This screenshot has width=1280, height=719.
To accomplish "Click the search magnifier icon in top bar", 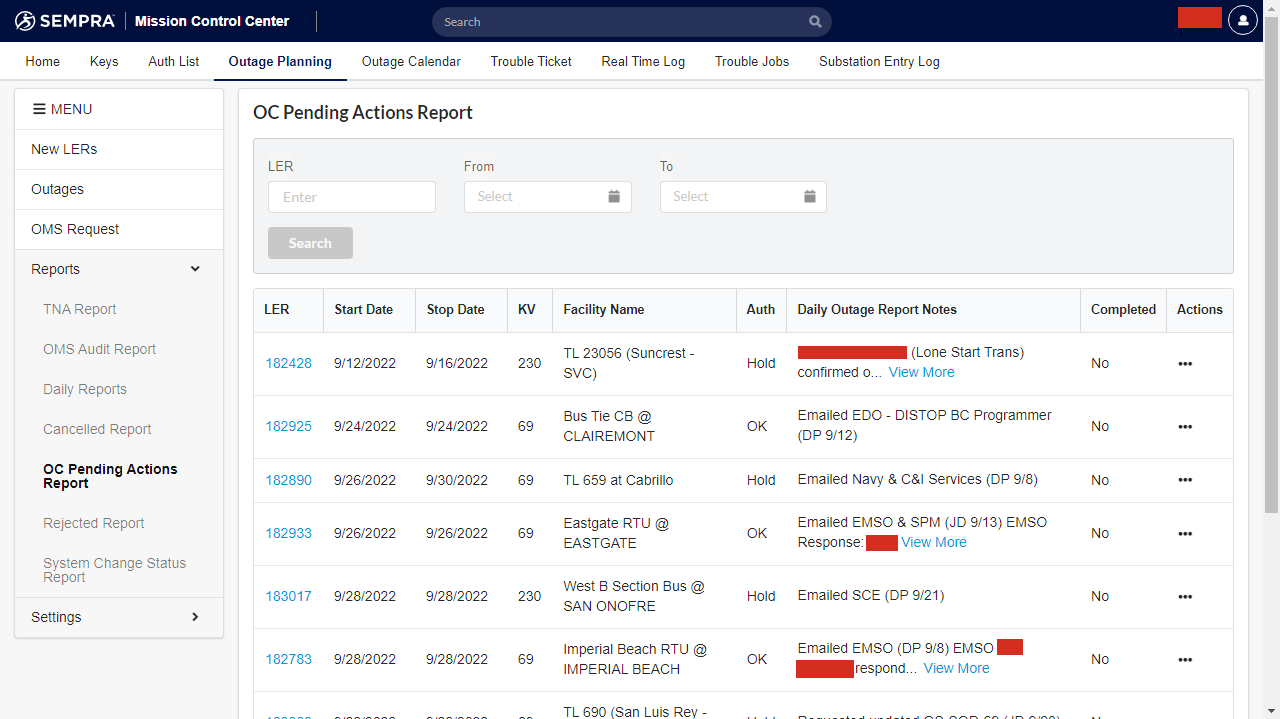I will coord(815,22).
